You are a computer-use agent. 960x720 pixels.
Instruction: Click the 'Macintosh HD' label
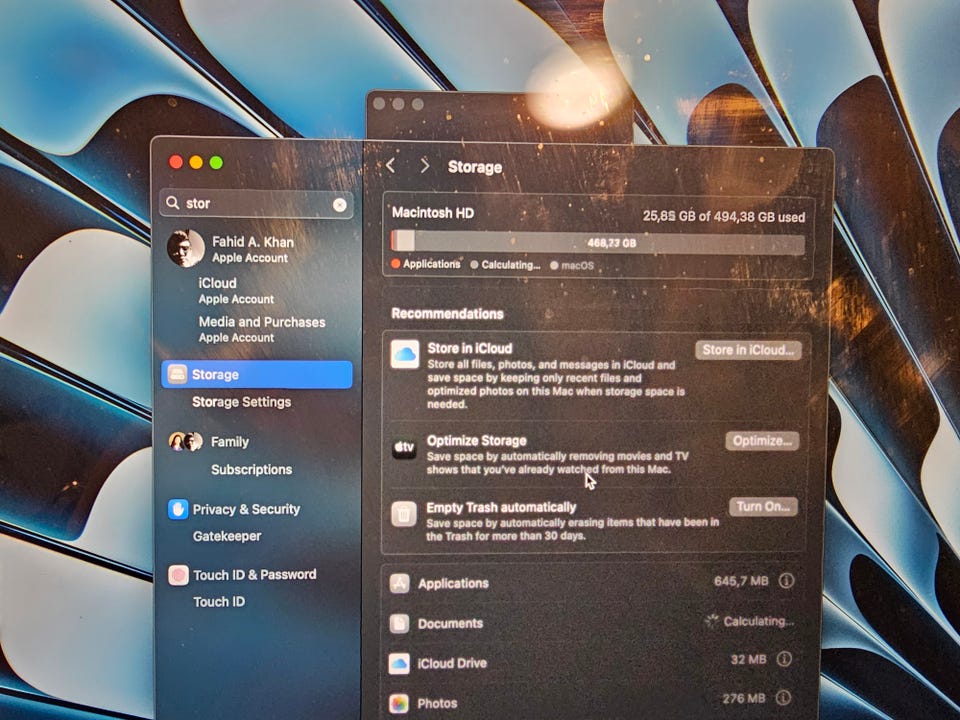(x=433, y=213)
